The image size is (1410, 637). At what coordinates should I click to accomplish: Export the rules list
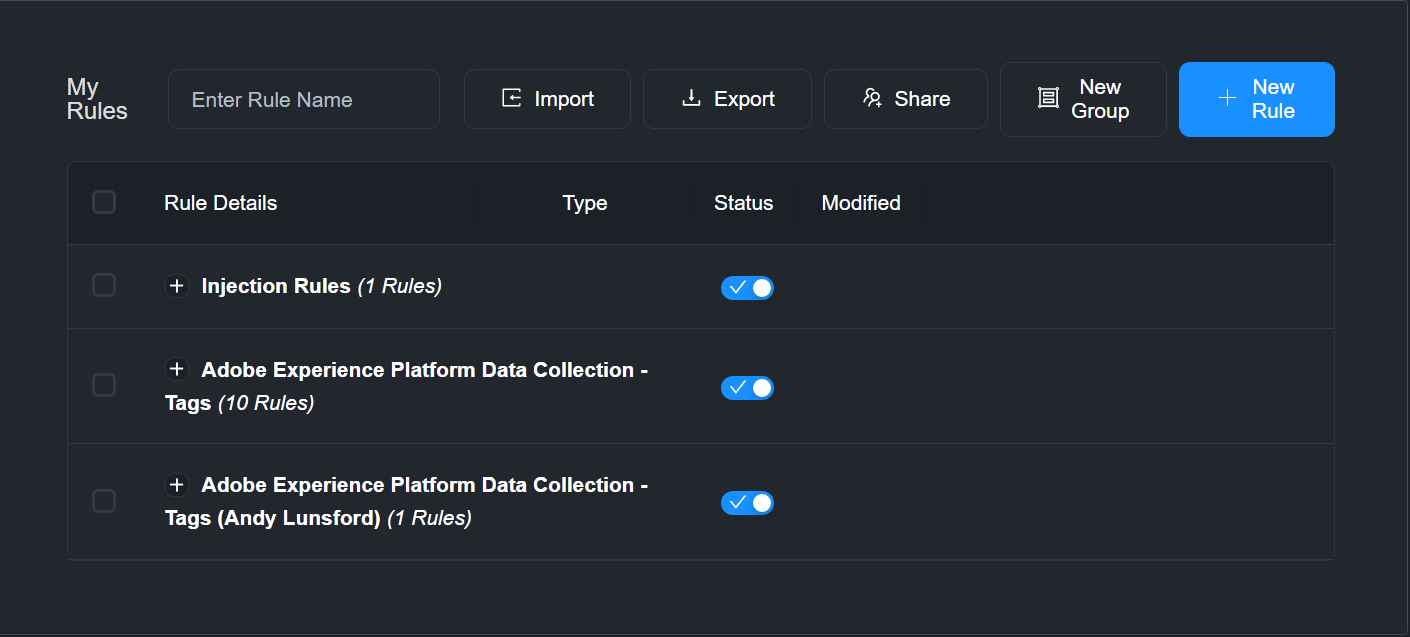[727, 99]
